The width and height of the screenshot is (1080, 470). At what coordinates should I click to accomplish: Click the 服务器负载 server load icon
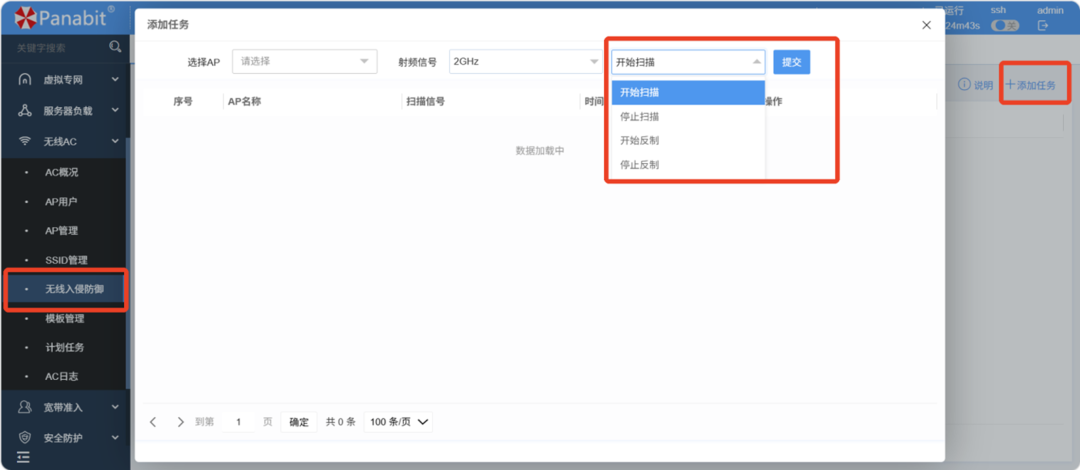pyautogui.click(x=25, y=110)
